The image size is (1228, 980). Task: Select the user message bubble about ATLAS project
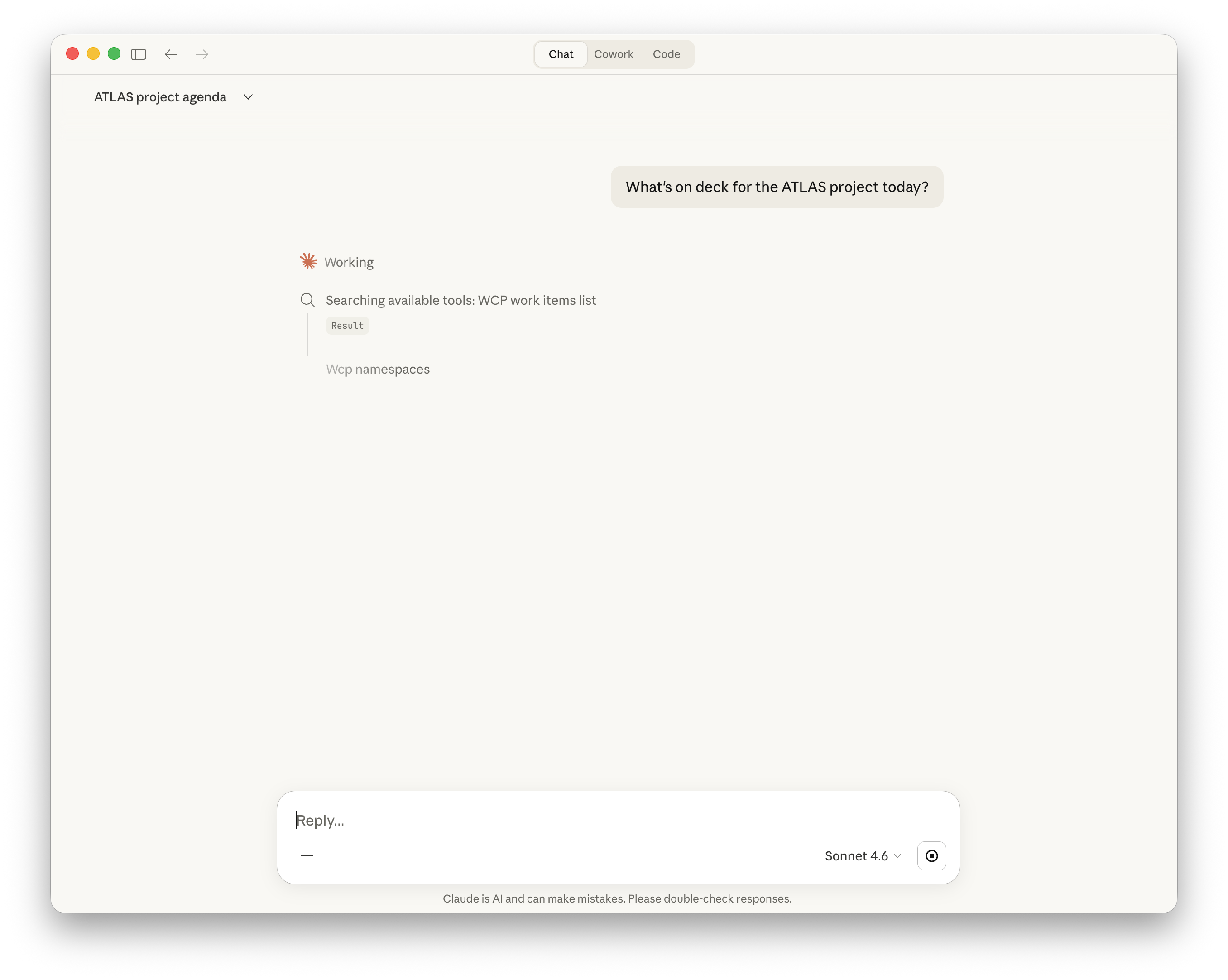[x=776, y=186]
